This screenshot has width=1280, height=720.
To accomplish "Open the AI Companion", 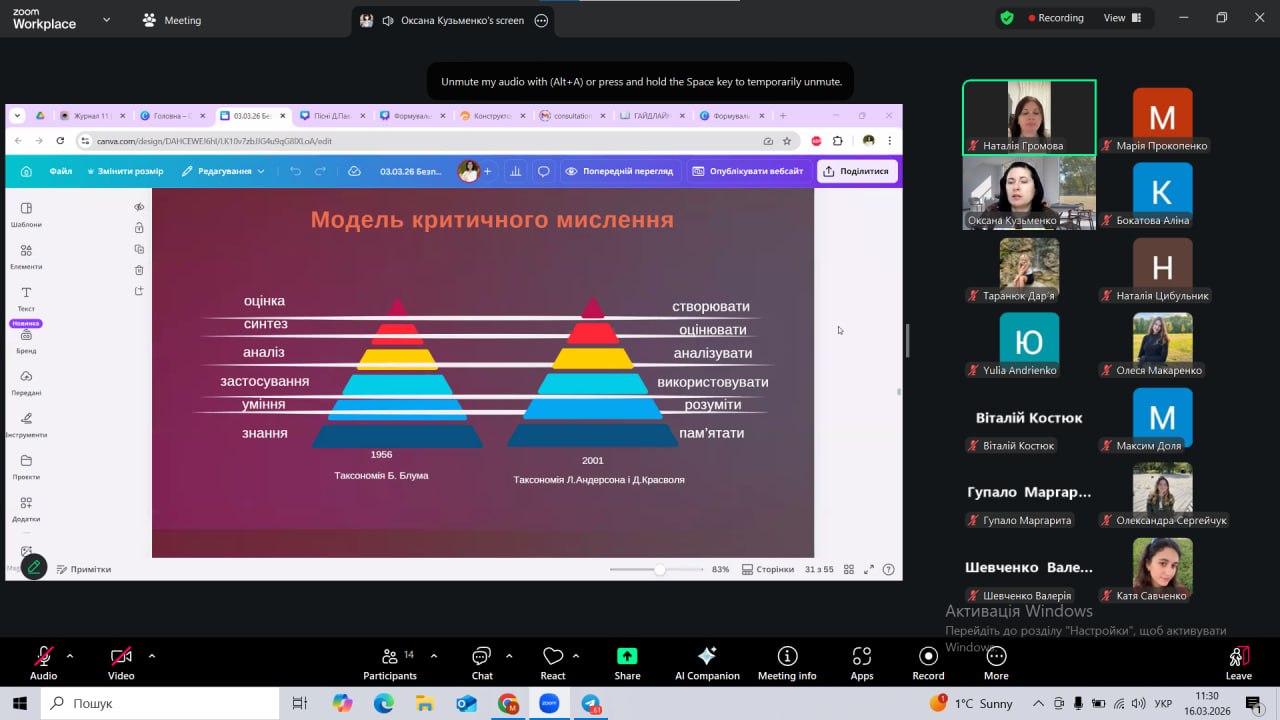I will click(707, 663).
